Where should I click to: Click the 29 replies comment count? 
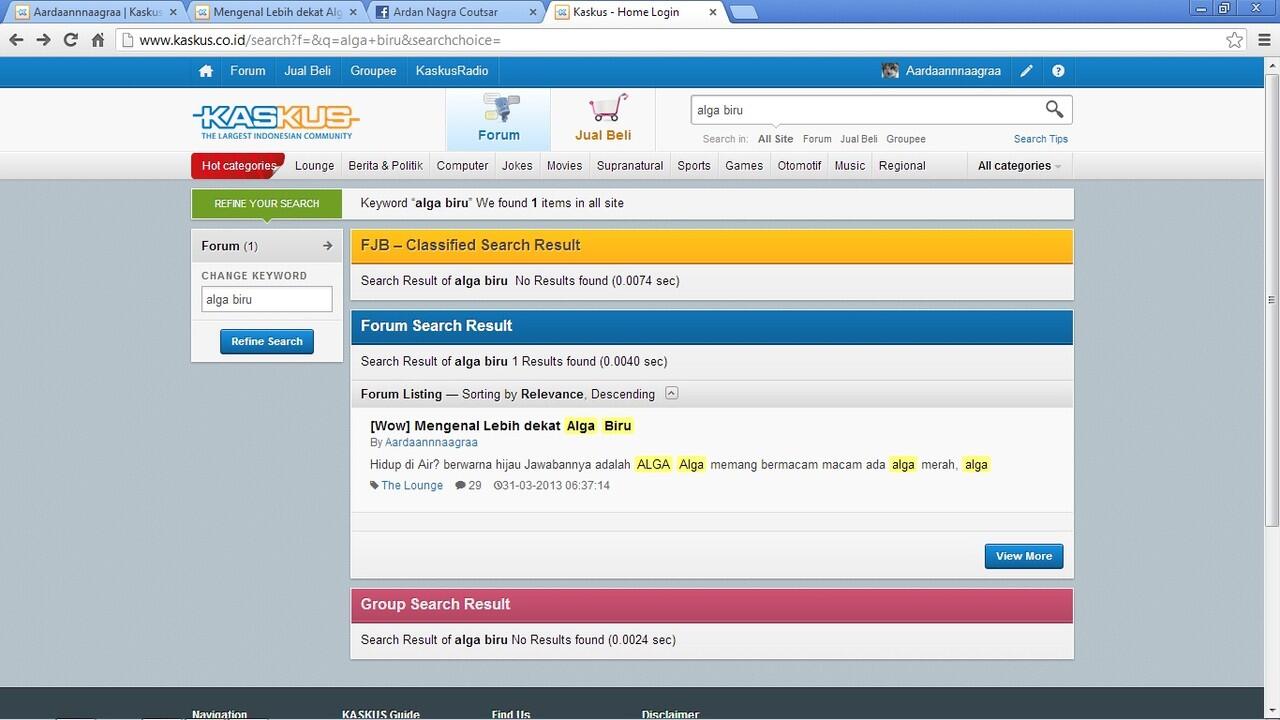468,485
